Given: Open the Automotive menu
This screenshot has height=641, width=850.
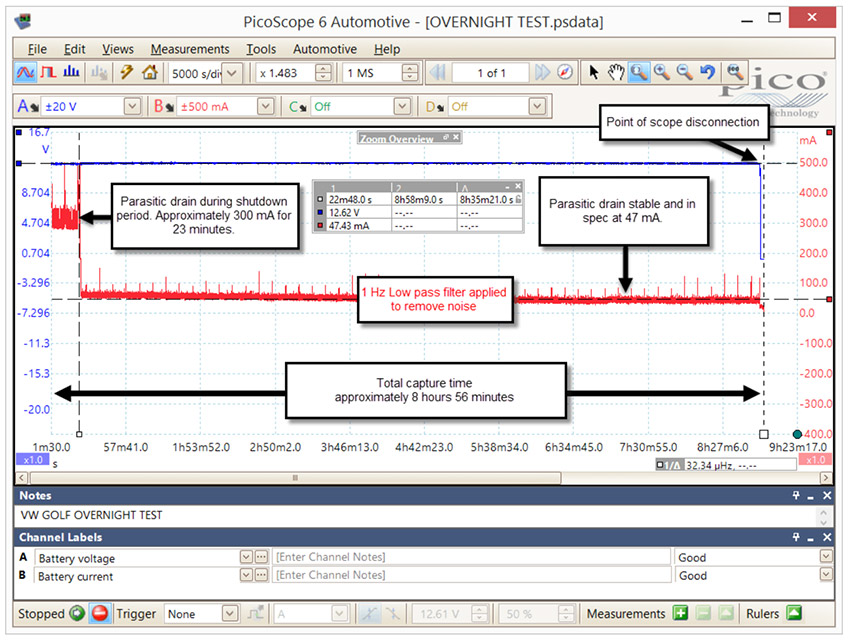Looking at the screenshot, I should point(325,49).
